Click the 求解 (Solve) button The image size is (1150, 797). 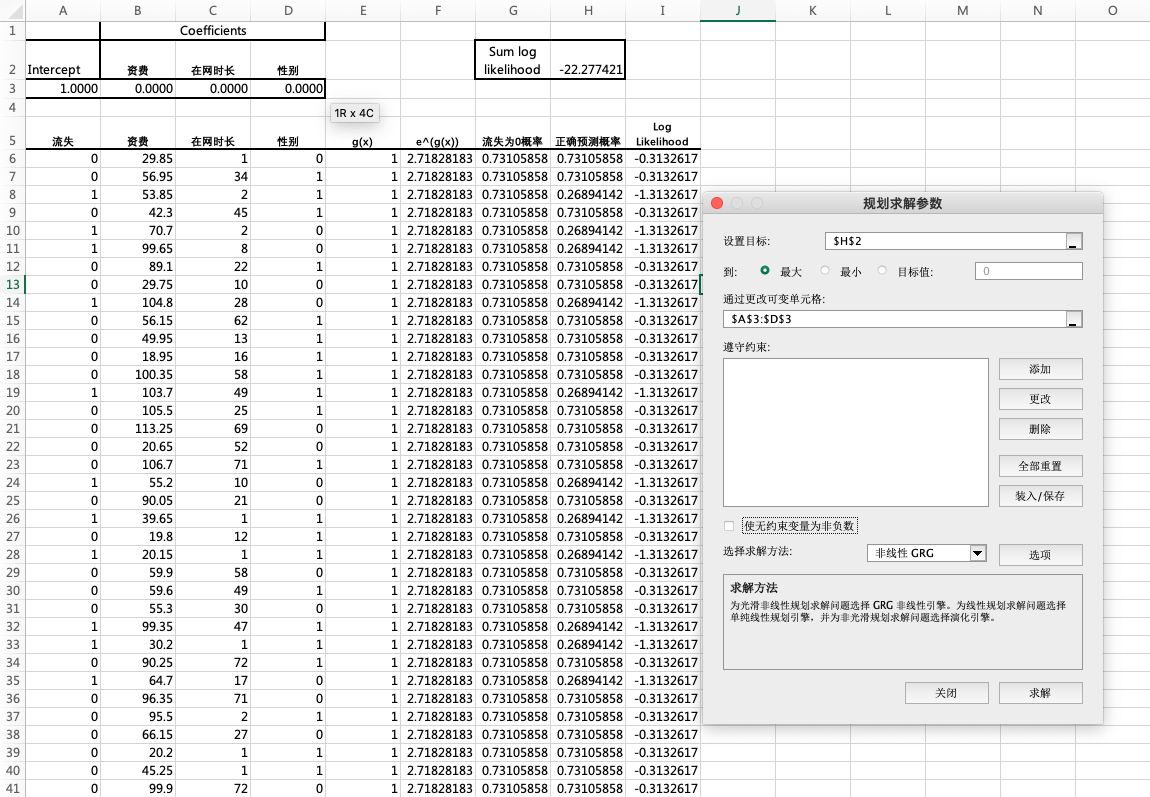tap(1040, 693)
